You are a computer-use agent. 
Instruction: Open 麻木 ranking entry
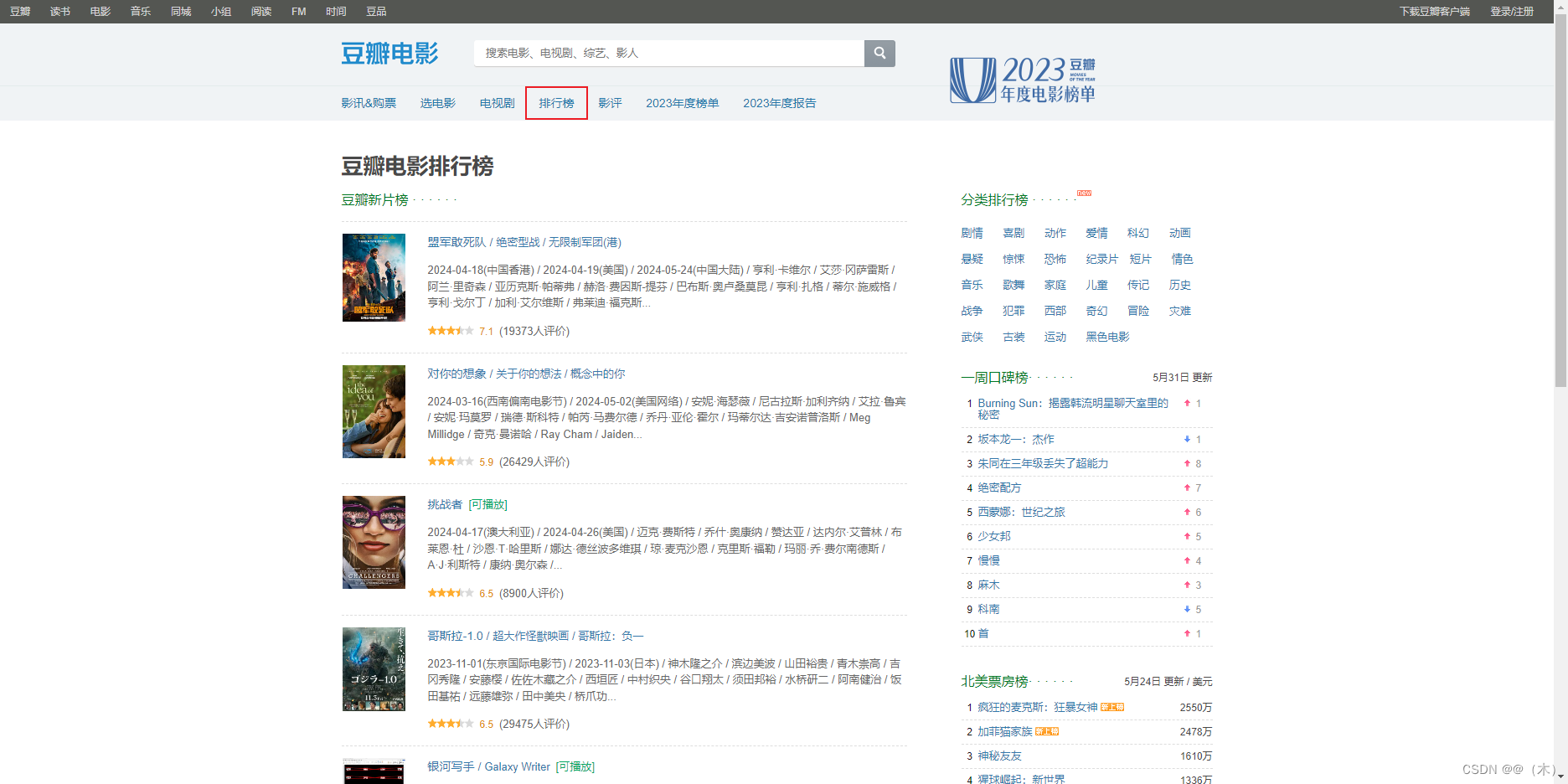(989, 585)
